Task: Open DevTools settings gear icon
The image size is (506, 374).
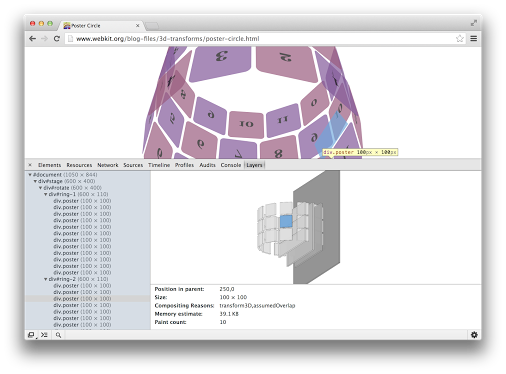Action: tap(474, 335)
